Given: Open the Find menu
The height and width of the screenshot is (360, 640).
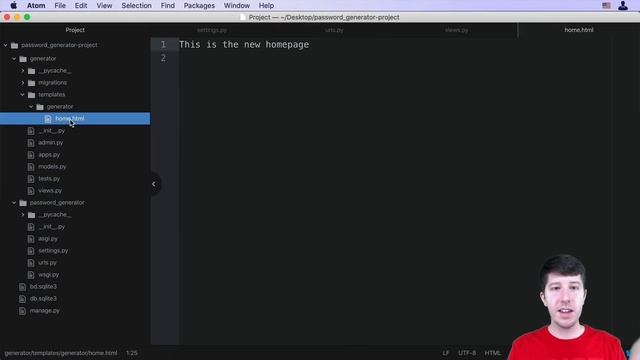Looking at the screenshot, I should [x=168, y=6].
